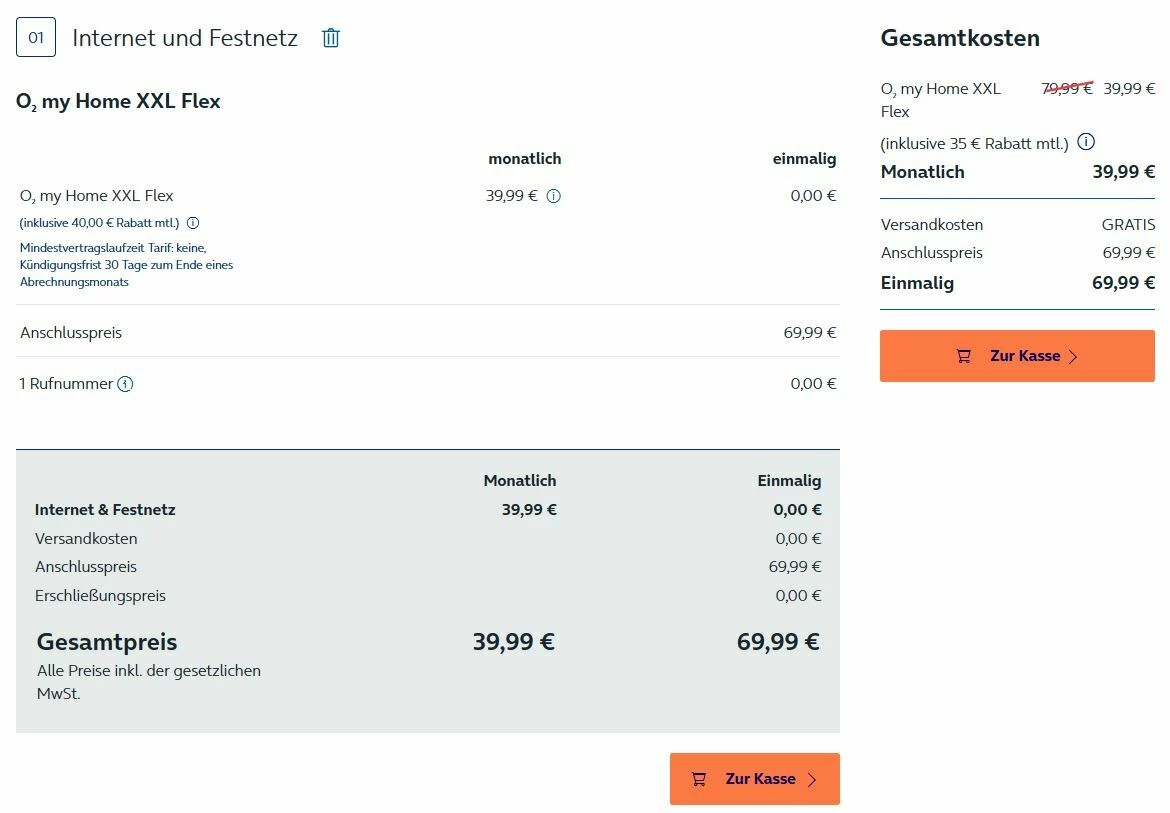Click the Erschließungspreis row label
Viewport: 1170px width, 813px height.
(100, 595)
